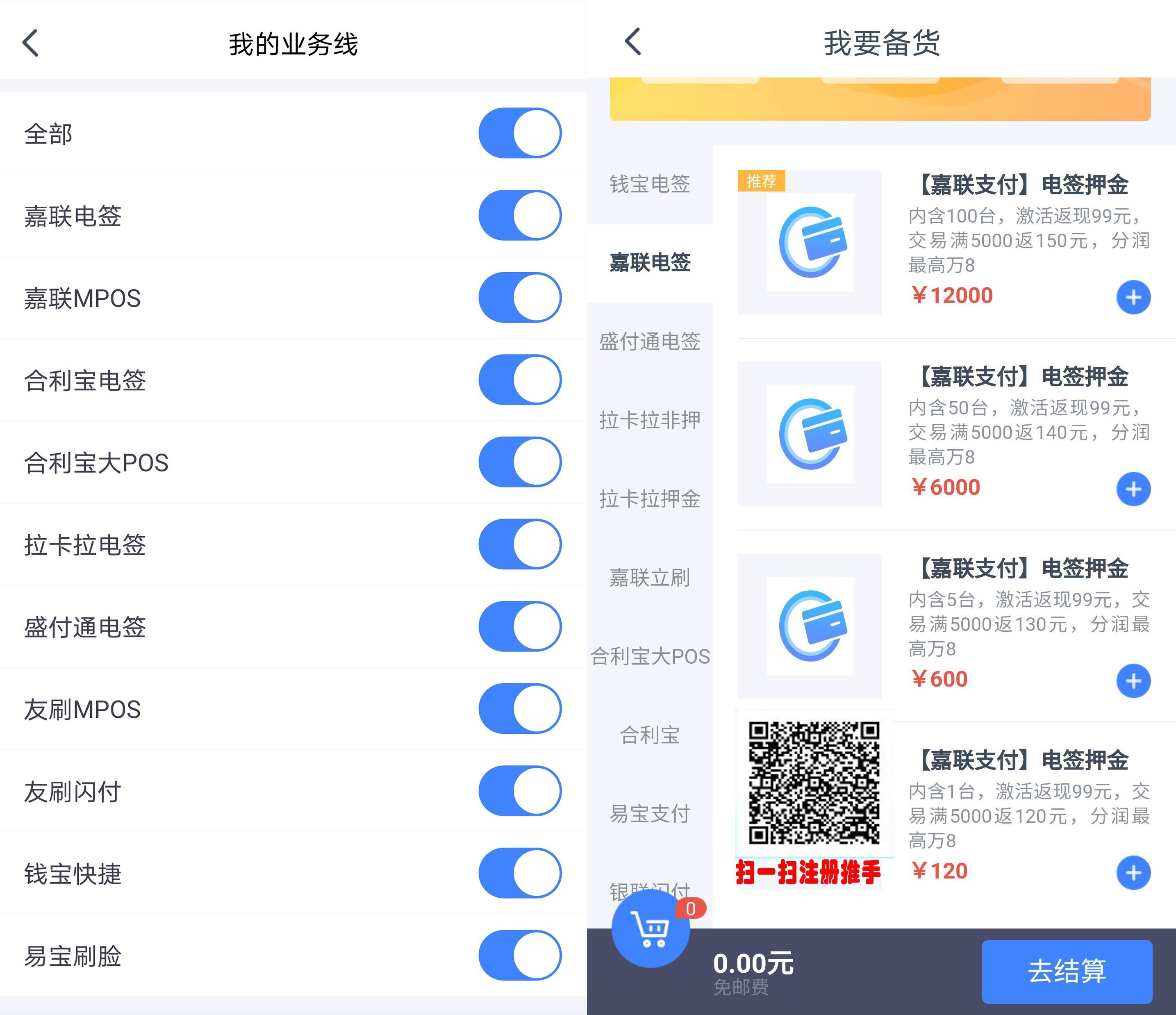This screenshot has height=1015, width=1176.
Task: Open the 拉卡拉非押 category
Action: point(650,421)
